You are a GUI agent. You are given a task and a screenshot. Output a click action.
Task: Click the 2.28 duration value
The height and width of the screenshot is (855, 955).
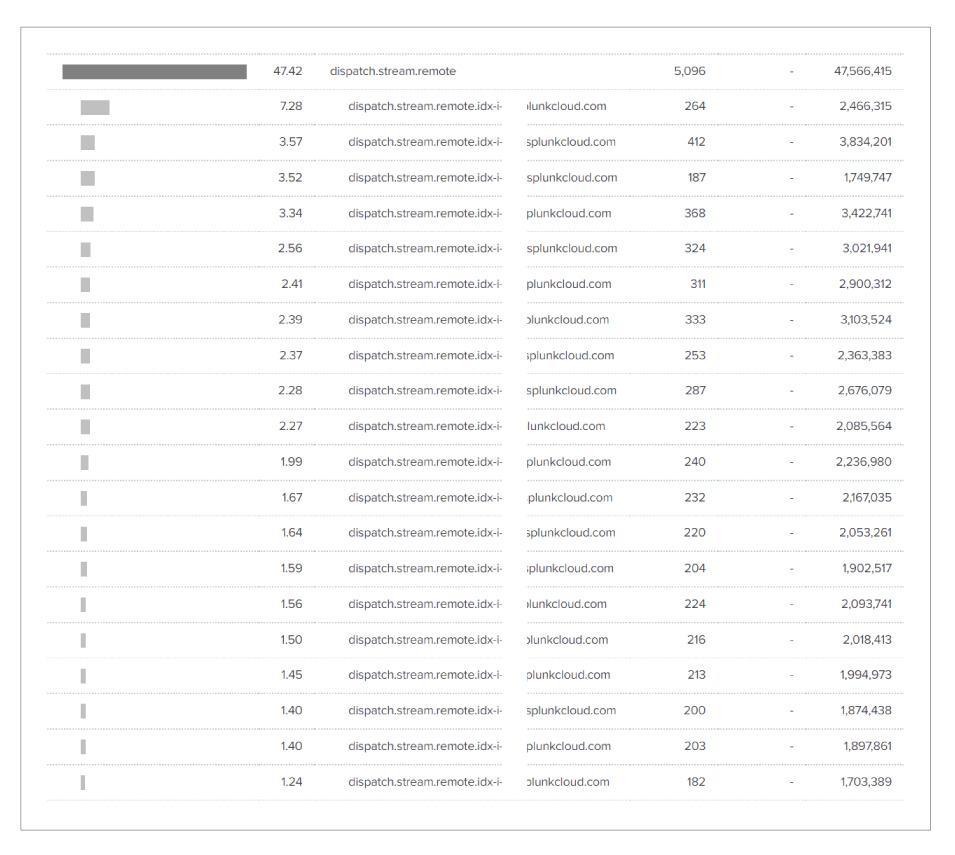tap(290, 390)
